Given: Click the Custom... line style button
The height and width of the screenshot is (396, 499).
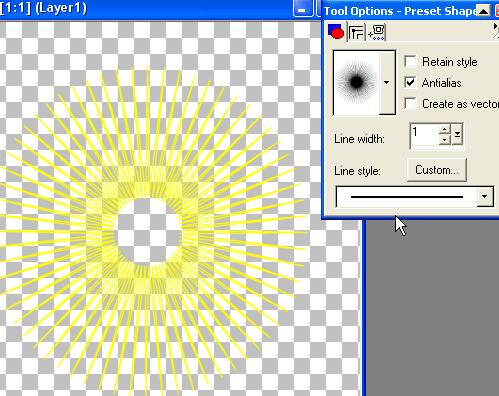Looking at the screenshot, I should click(x=437, y=170).
